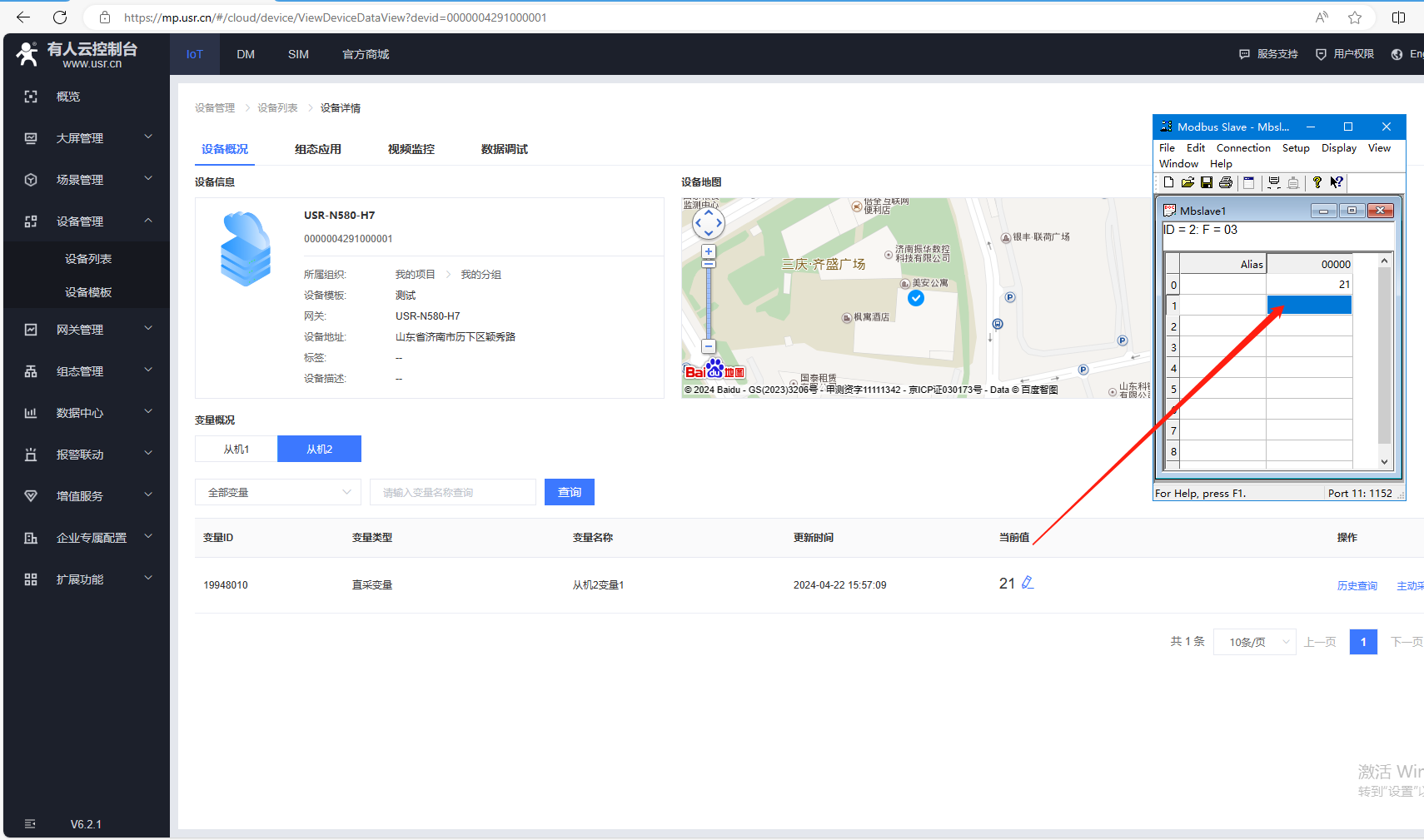Click the 历史查询 link in the table row

point(1357,585)
